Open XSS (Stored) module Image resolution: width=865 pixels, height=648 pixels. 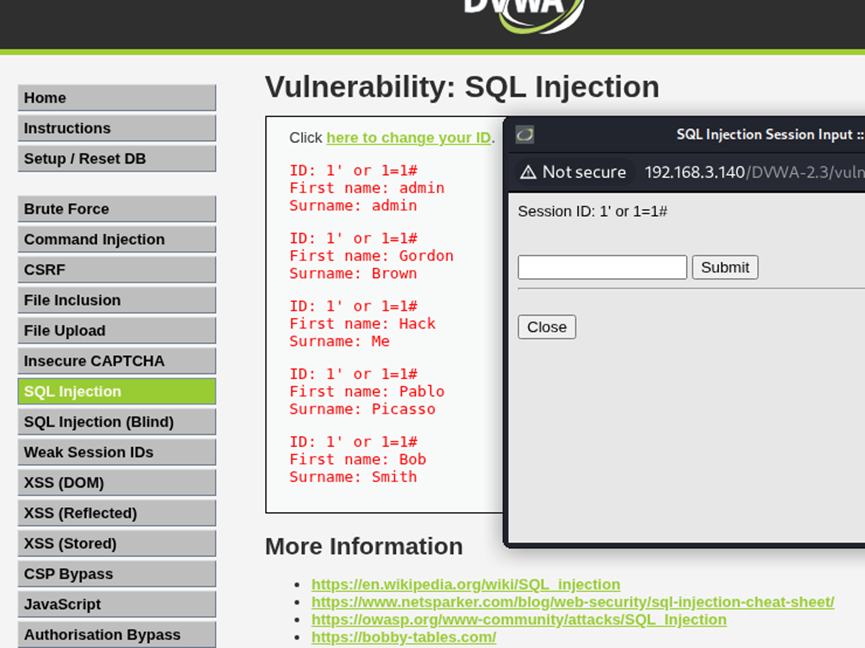tap(117, 543)
